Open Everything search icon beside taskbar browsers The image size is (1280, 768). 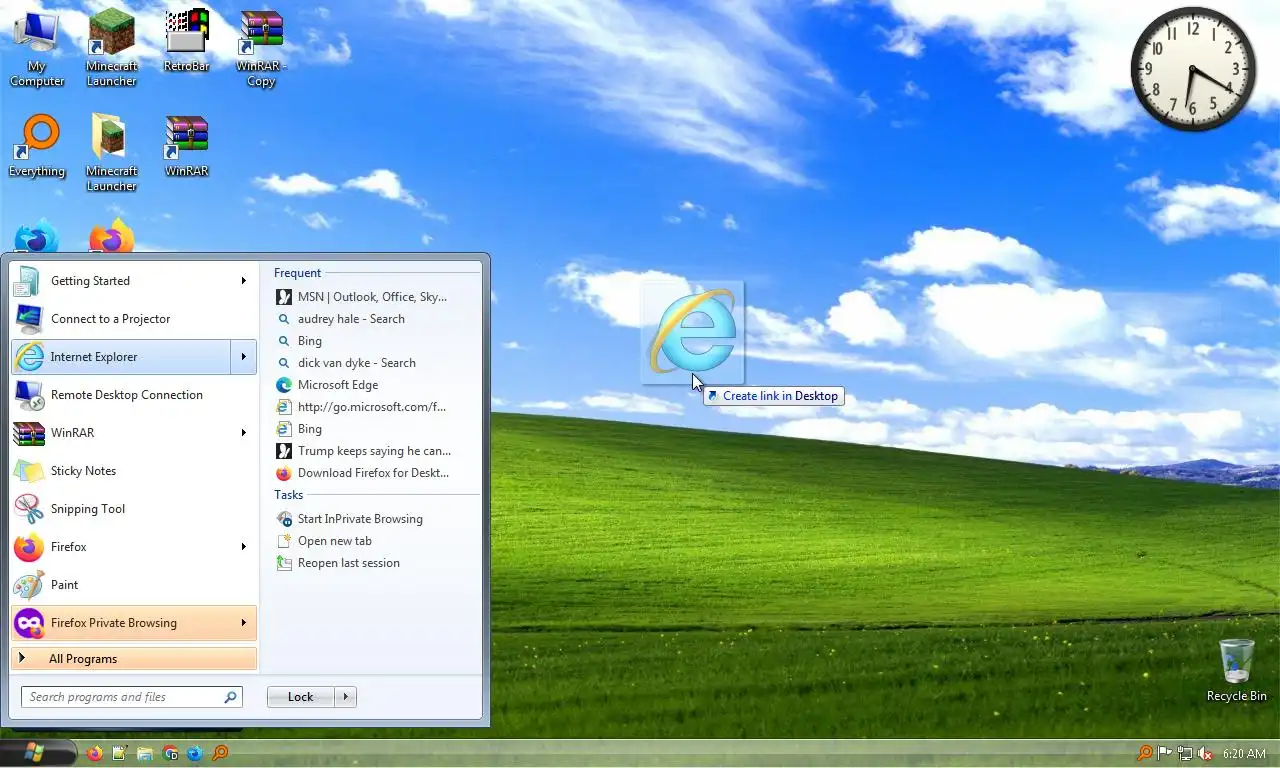click(220, 753)
